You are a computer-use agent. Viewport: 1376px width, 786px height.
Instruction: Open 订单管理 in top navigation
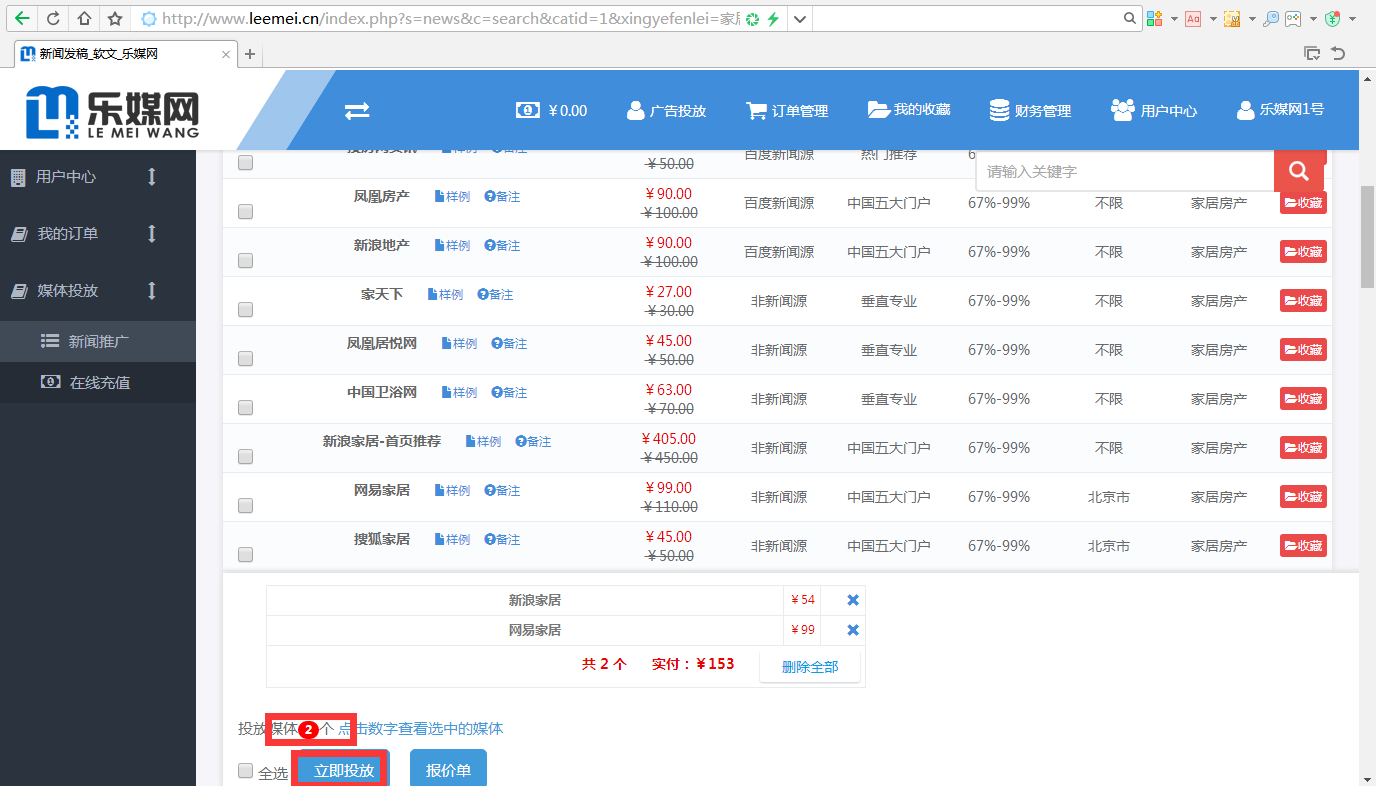[x=787, y=111]
